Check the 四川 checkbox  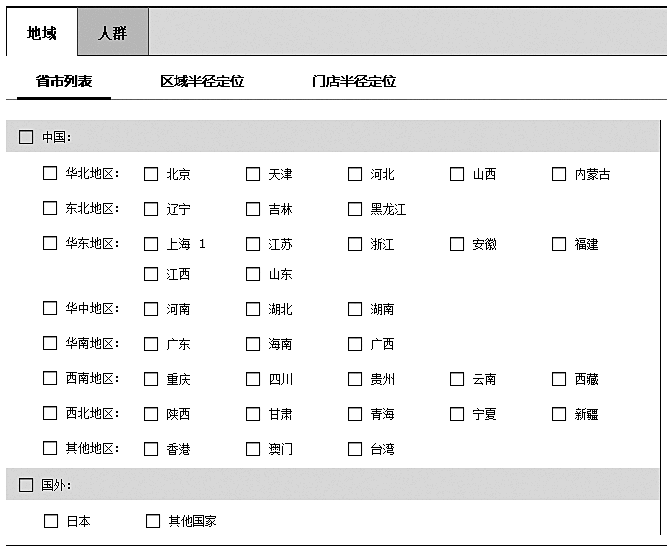pyautogui.click(x=253, y=379)
